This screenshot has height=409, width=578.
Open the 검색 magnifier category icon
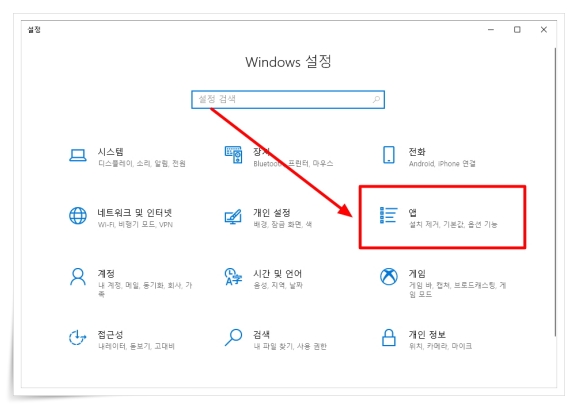[233, 338]
